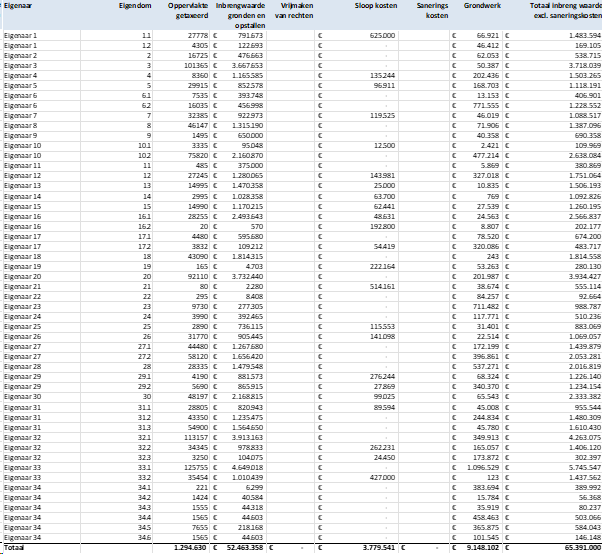Select inbrengwaarde cell 4.649.018
Image resolution: width=602 pixels, height=554 pixels.
[238, 468]
